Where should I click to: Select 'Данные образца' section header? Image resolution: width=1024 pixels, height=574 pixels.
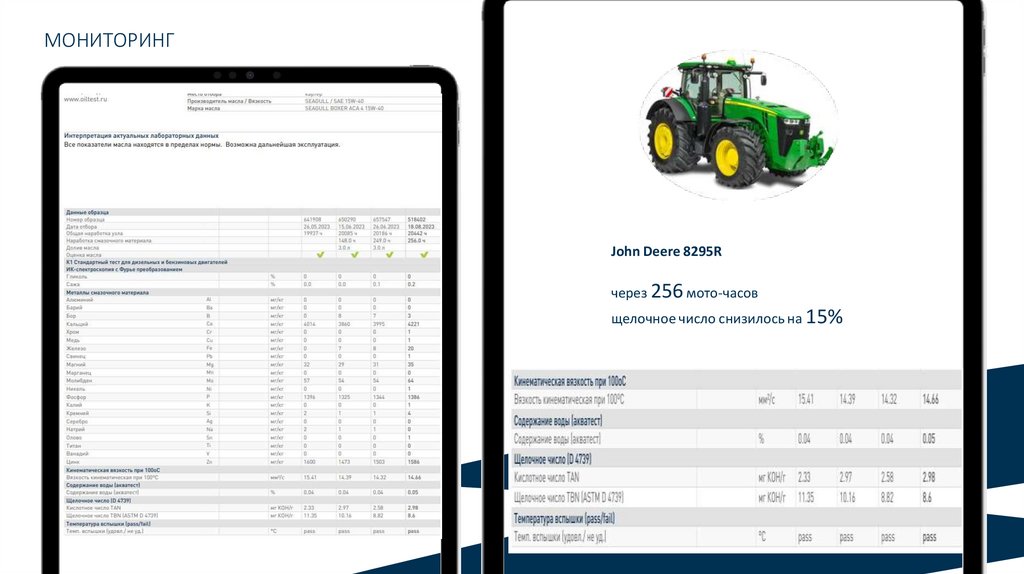[x=87, y=212]
